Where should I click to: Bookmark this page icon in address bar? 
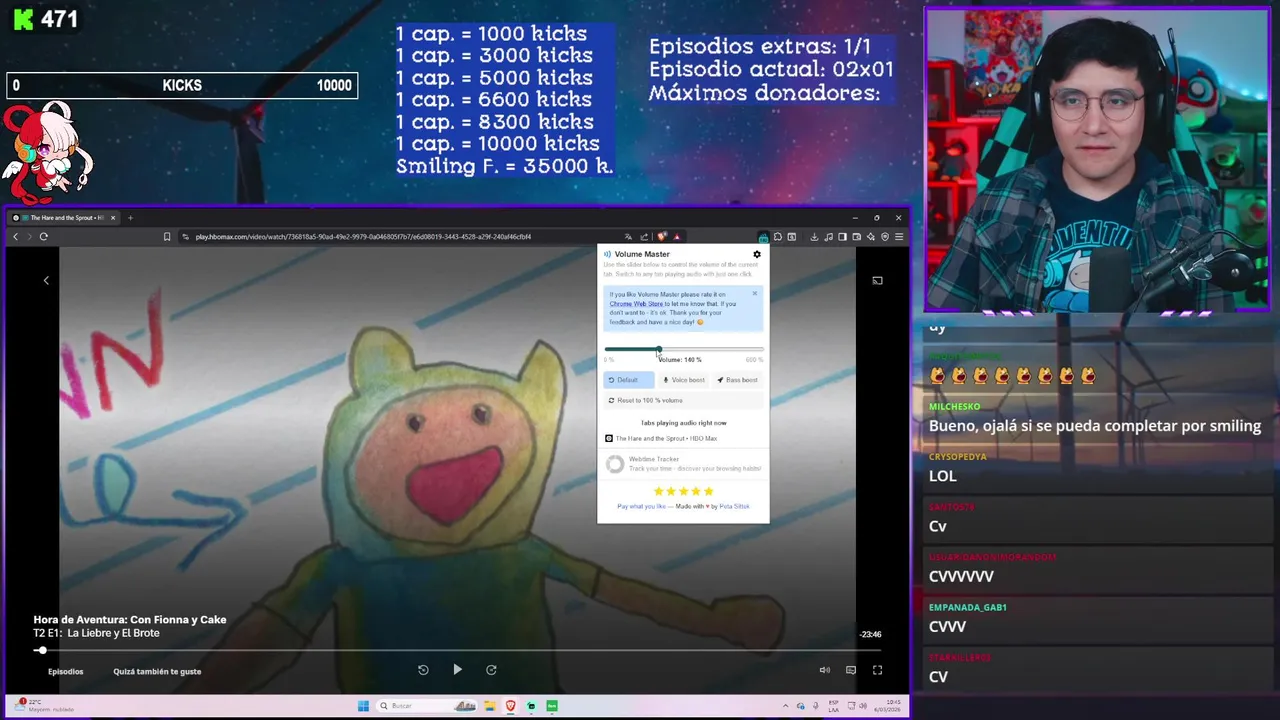point(167,237)
